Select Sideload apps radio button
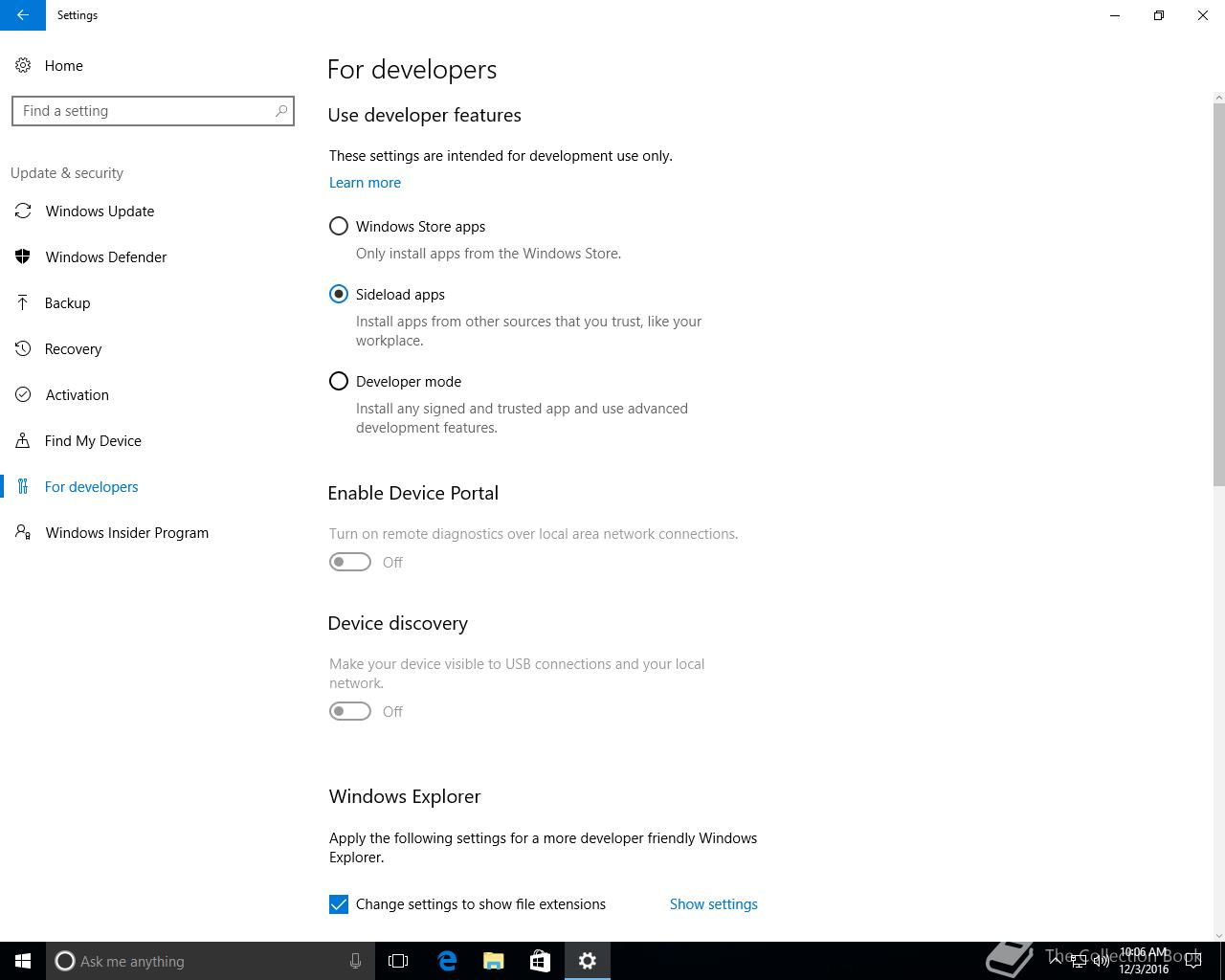1225x980 pixels. pyautogui.click(x=339, y=294)
